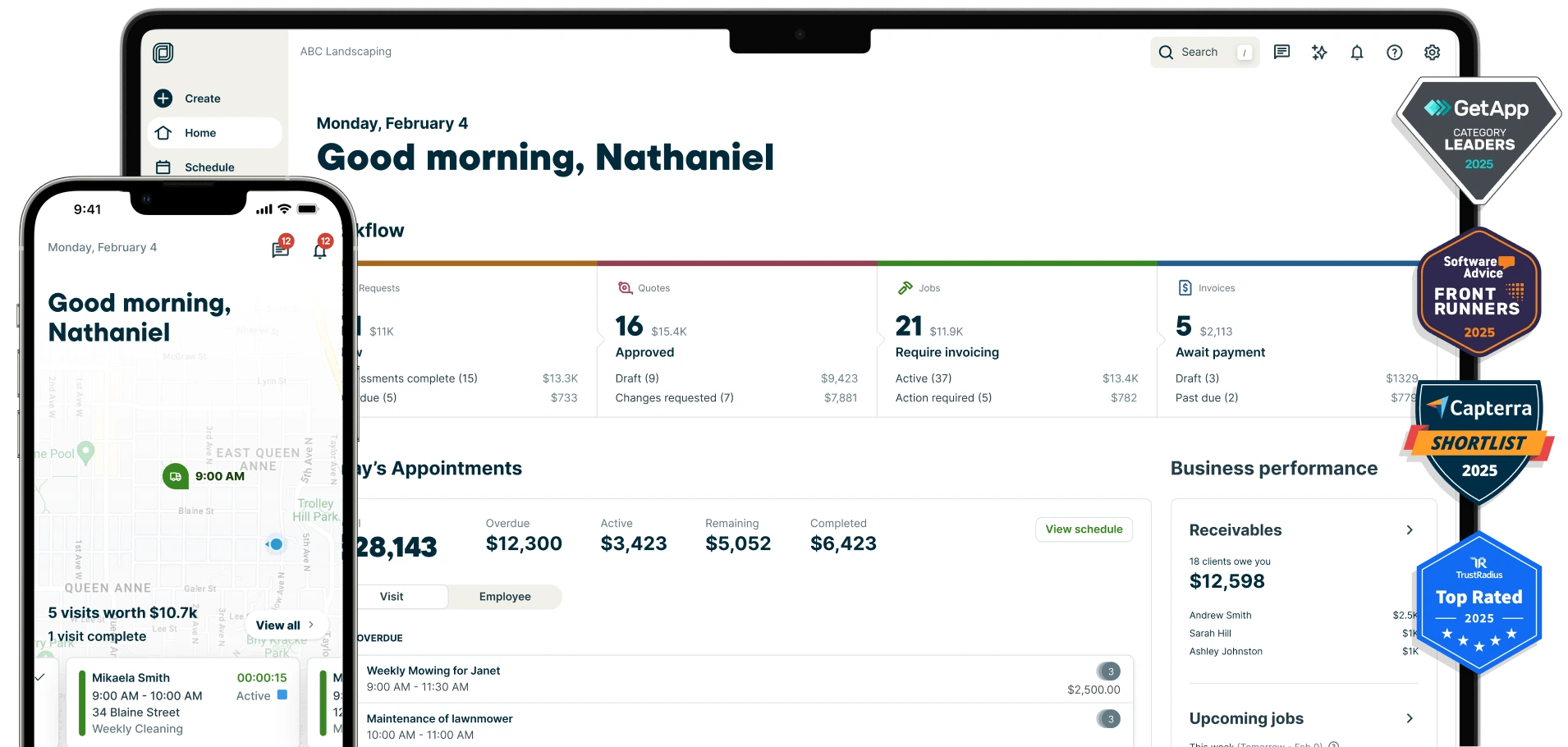Screen dimensions: 1568x747
Task: Open notifications via the bell icon
Action: [1356, 52]
